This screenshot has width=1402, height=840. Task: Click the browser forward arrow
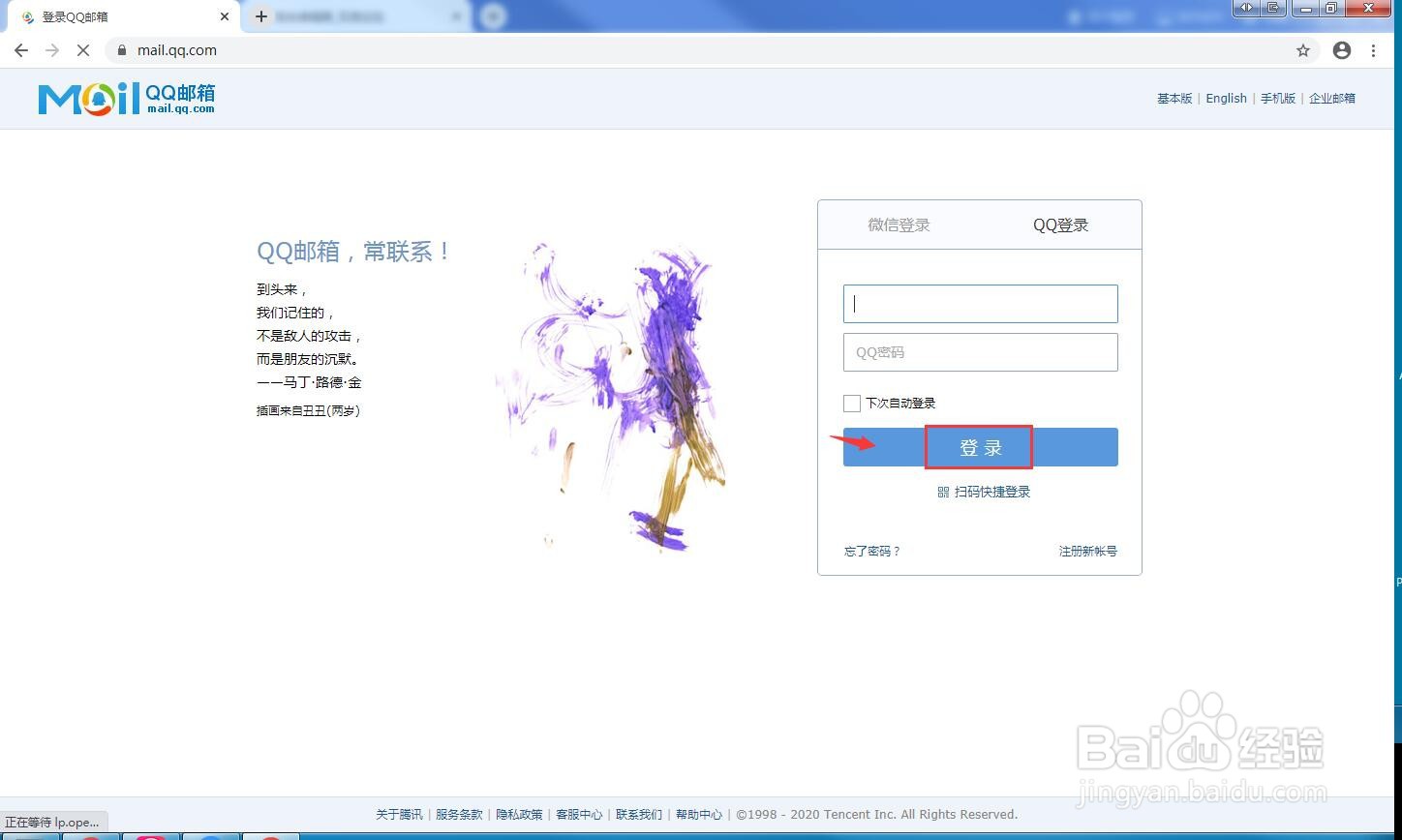point(52,50)
